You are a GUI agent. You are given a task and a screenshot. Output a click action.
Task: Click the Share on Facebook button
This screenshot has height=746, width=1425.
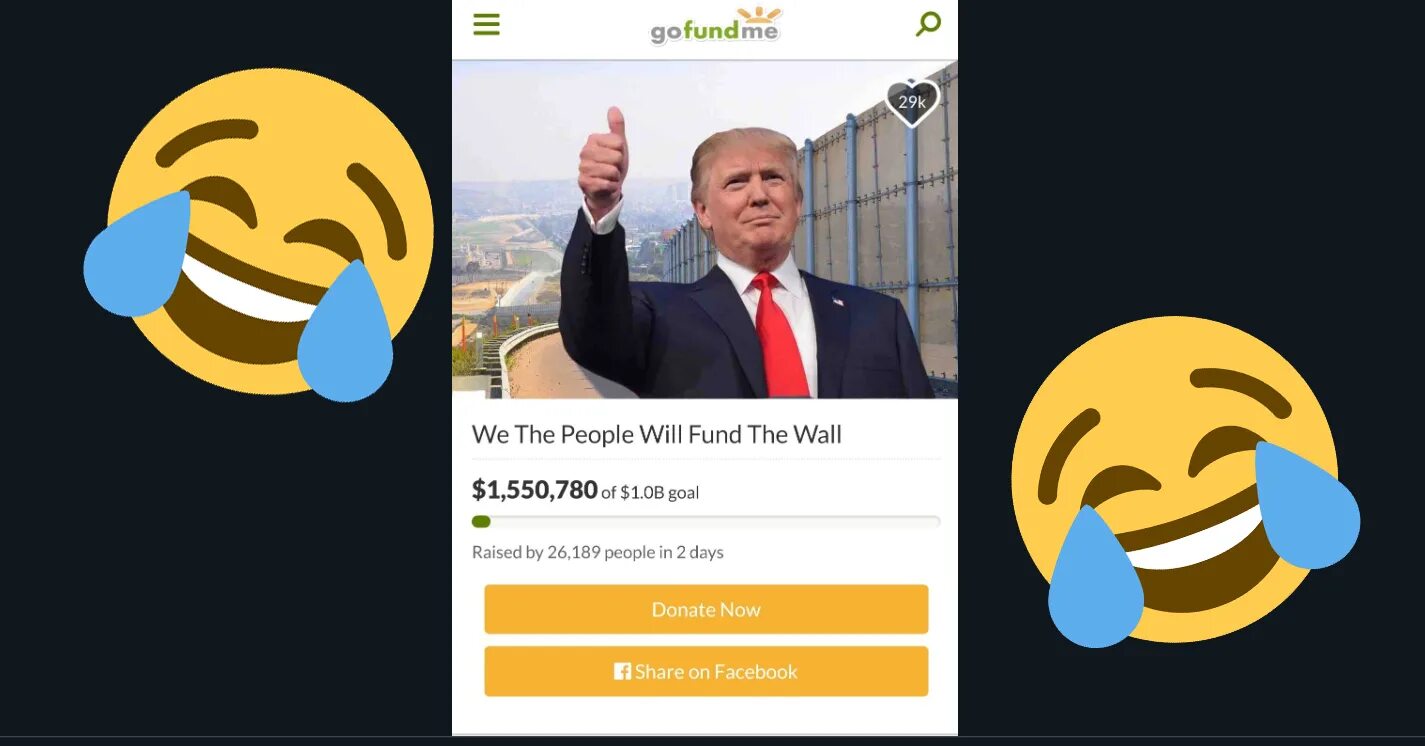(706, 671)
